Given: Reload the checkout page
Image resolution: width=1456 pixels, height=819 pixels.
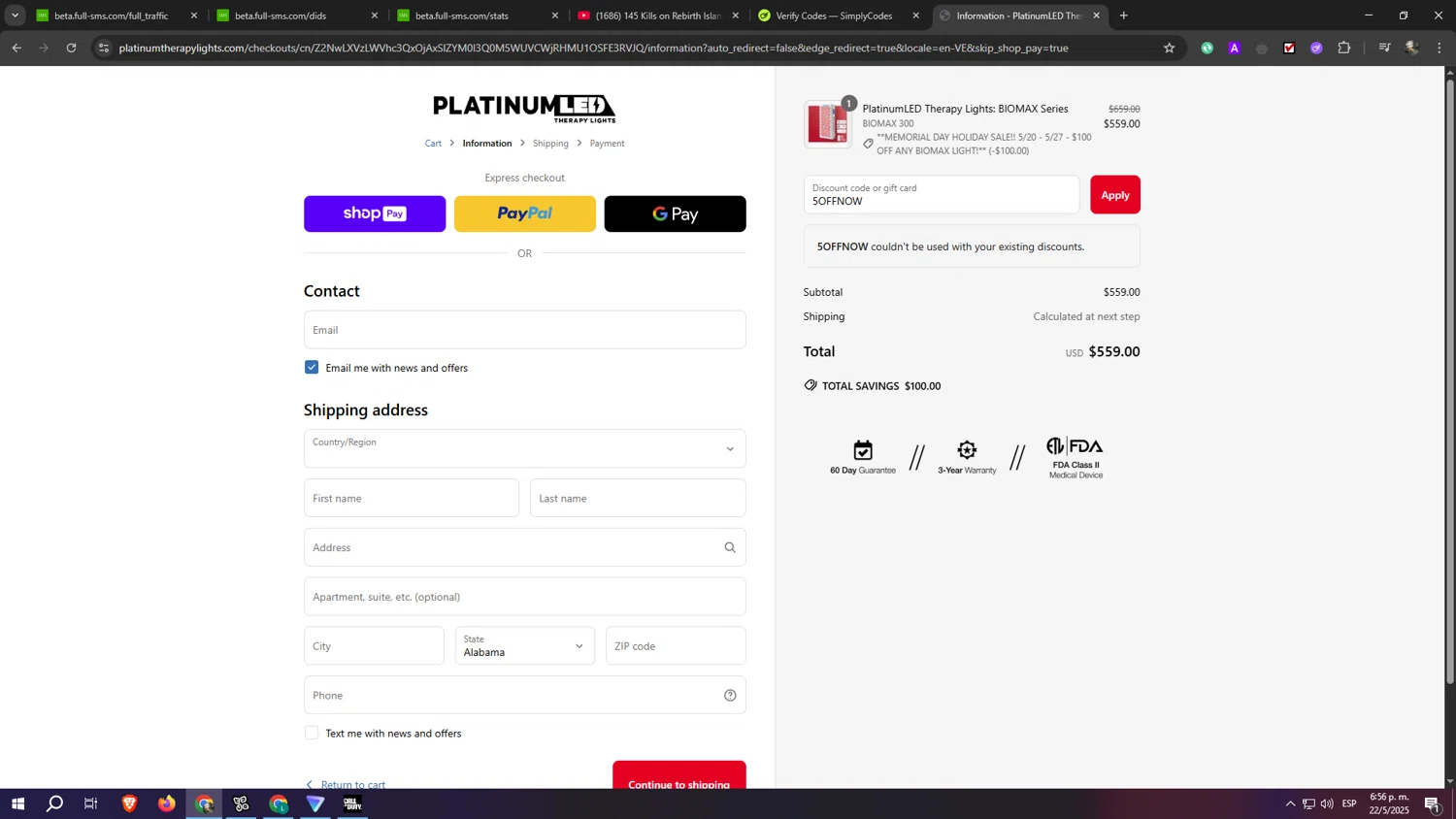Looking at the screenshot, I should click(x=71, y=48).
